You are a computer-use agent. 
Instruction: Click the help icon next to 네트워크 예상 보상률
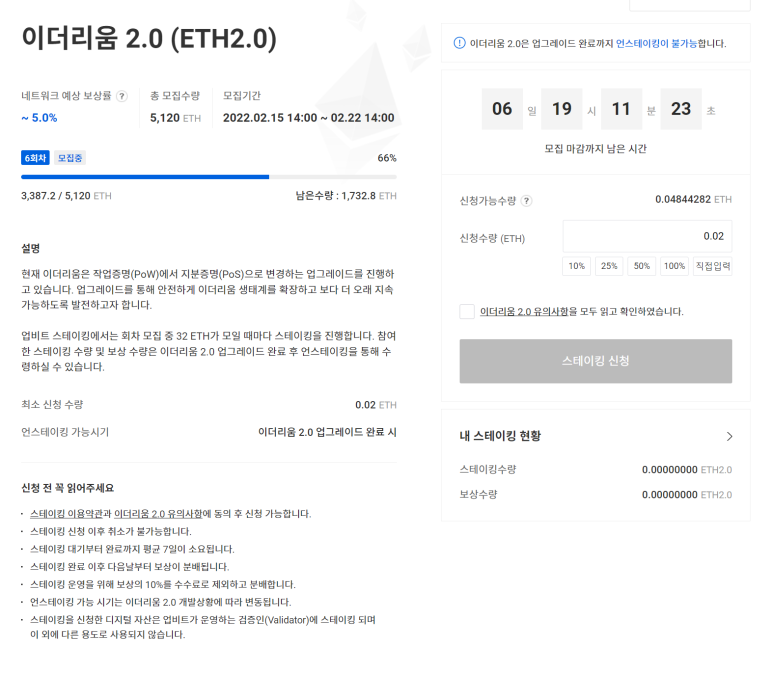122,96
